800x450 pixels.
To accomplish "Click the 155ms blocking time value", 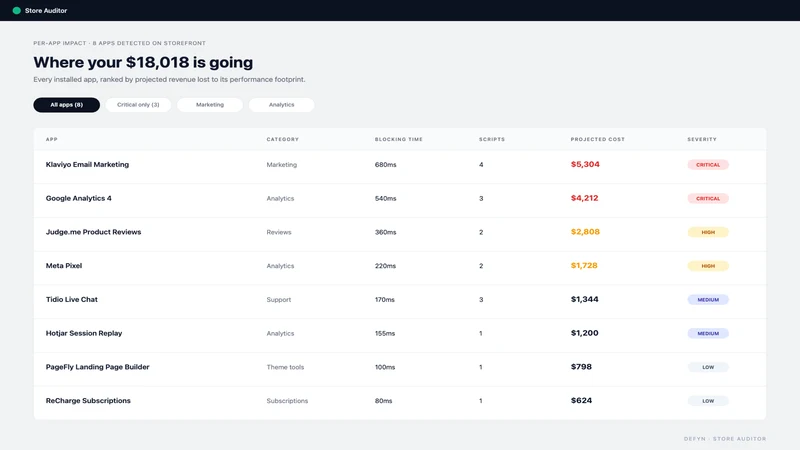I will point(385,333).
